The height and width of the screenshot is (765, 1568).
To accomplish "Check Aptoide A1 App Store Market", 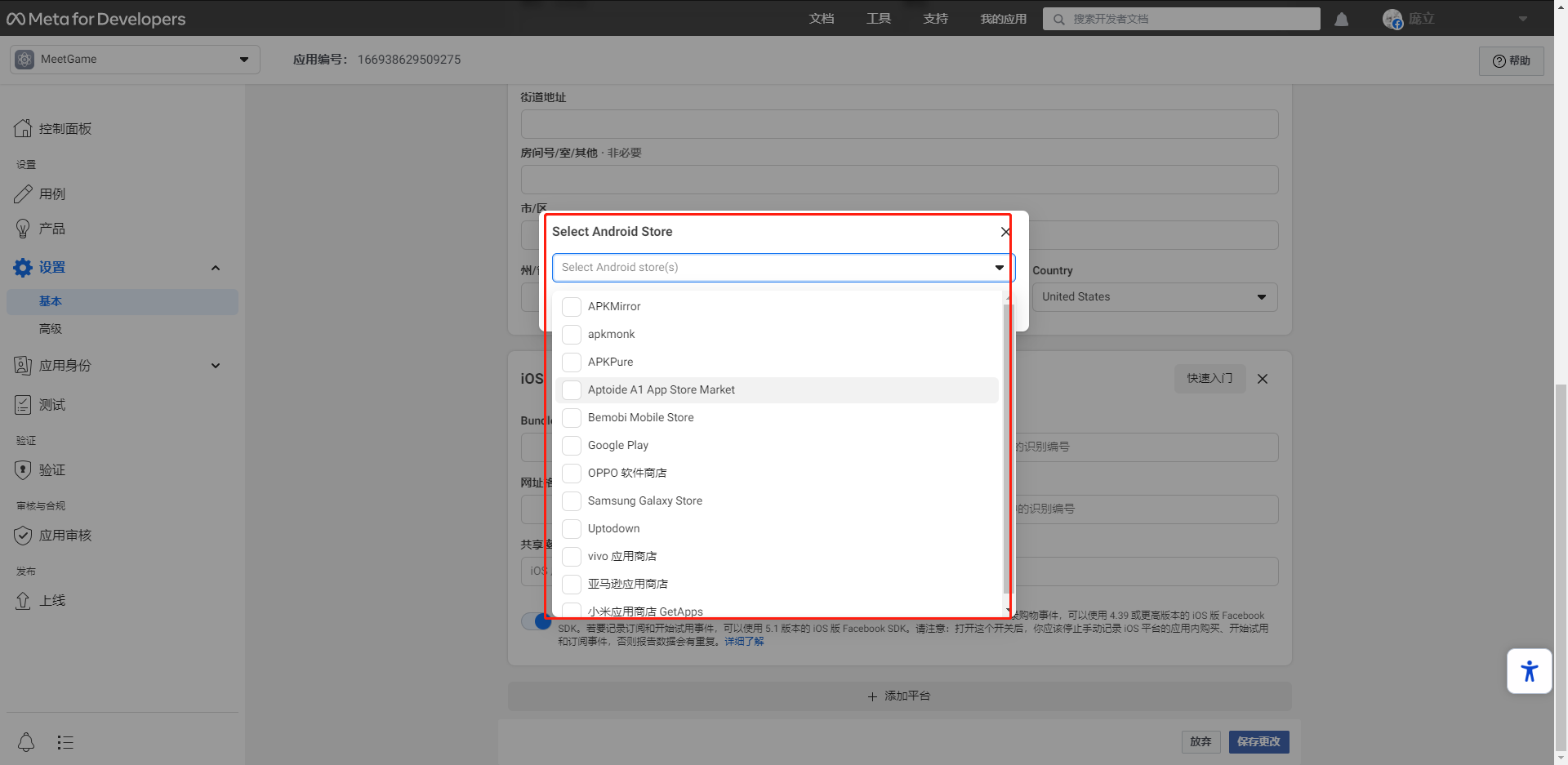I will (x=572, y=389).
